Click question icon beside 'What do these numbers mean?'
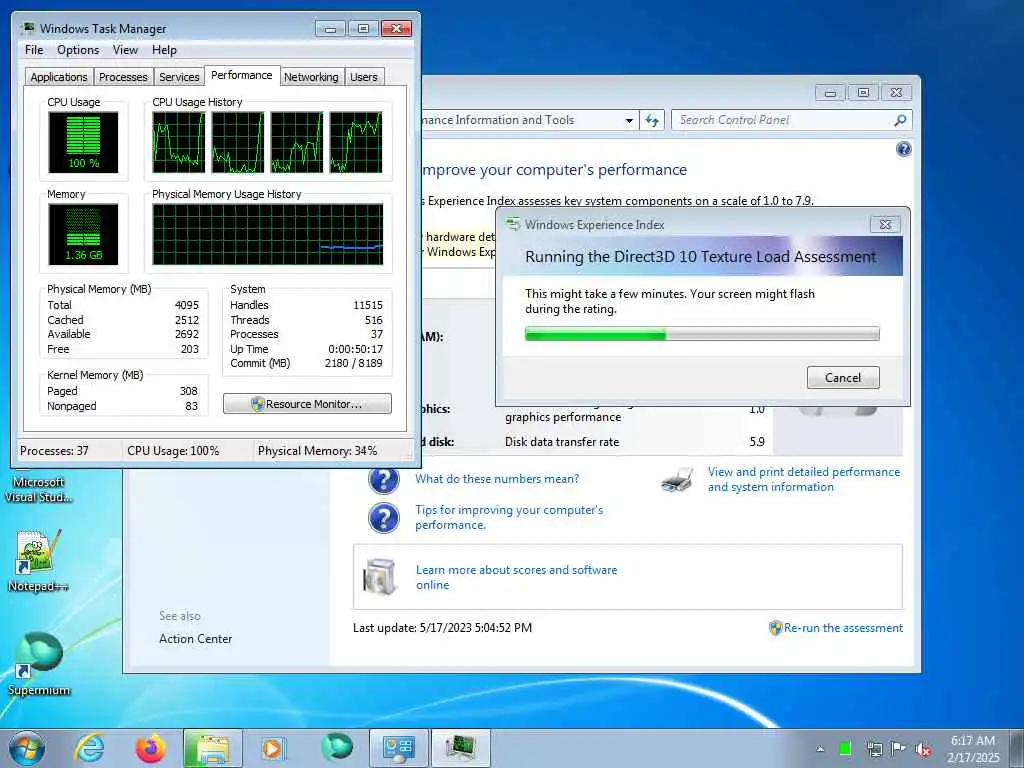Screen dimensions: 1024x768 383,479
